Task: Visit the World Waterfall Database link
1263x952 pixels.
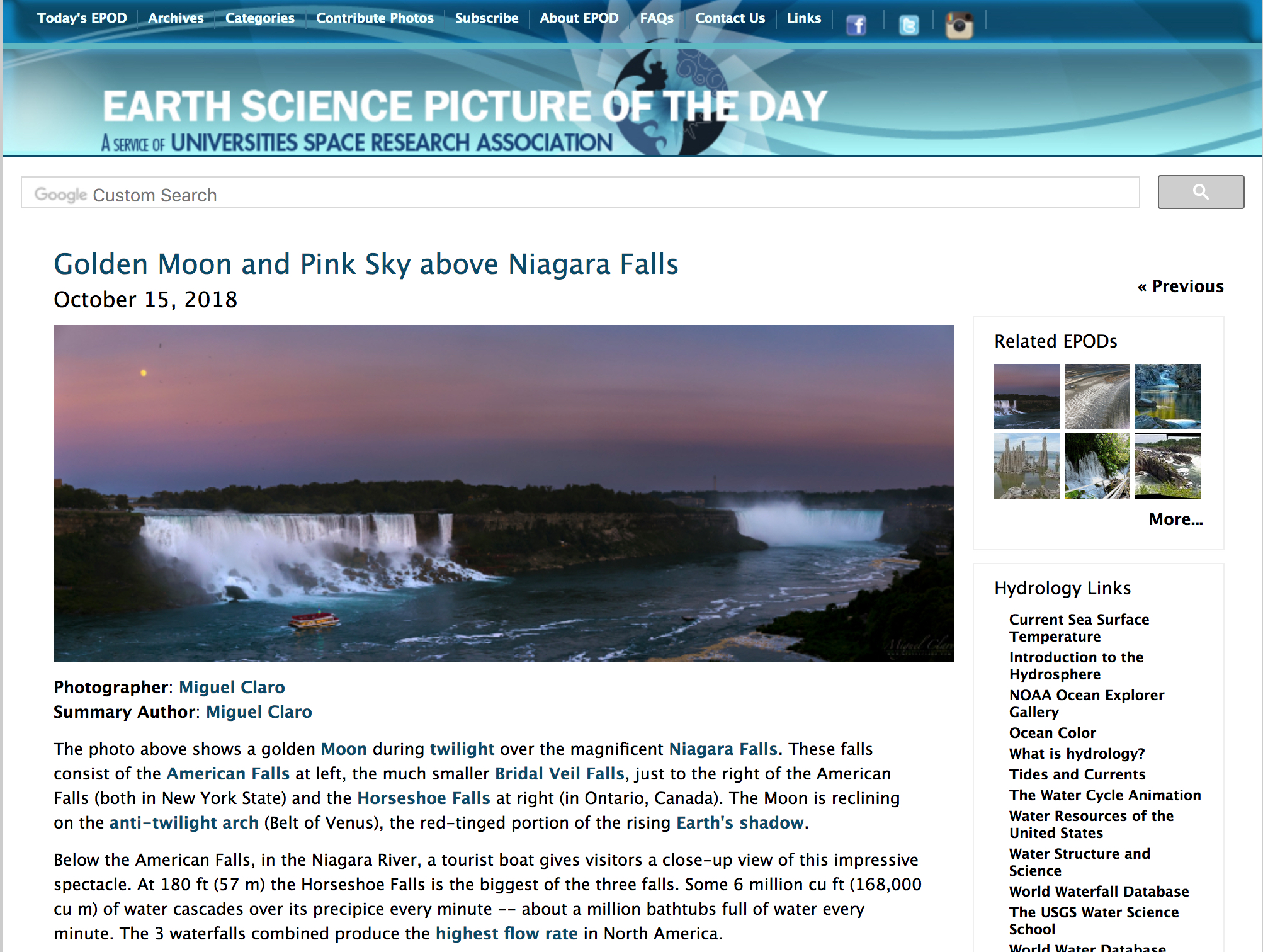Action: (x=1099, y=891)
